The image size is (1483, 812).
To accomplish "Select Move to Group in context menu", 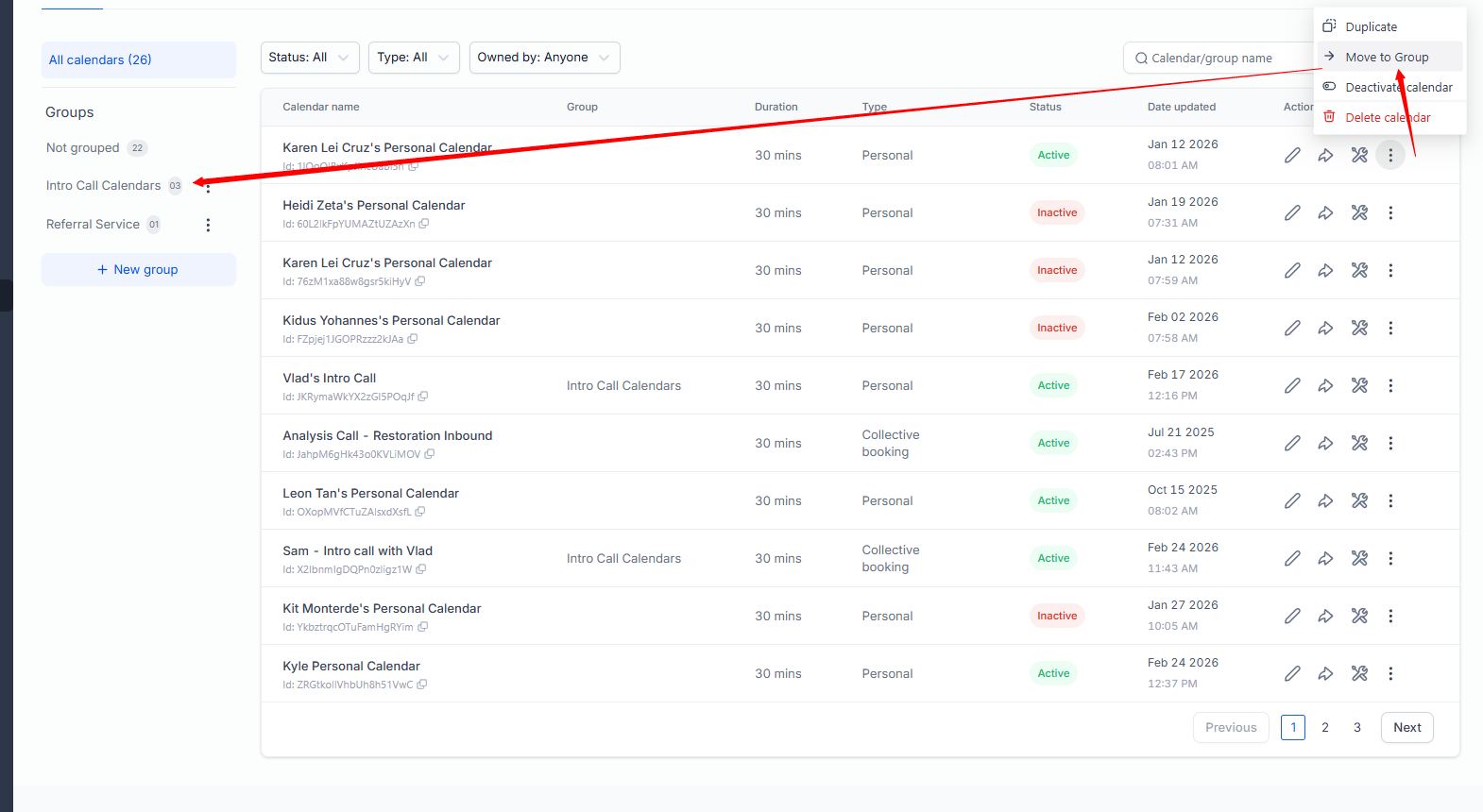I will 1386,58.
